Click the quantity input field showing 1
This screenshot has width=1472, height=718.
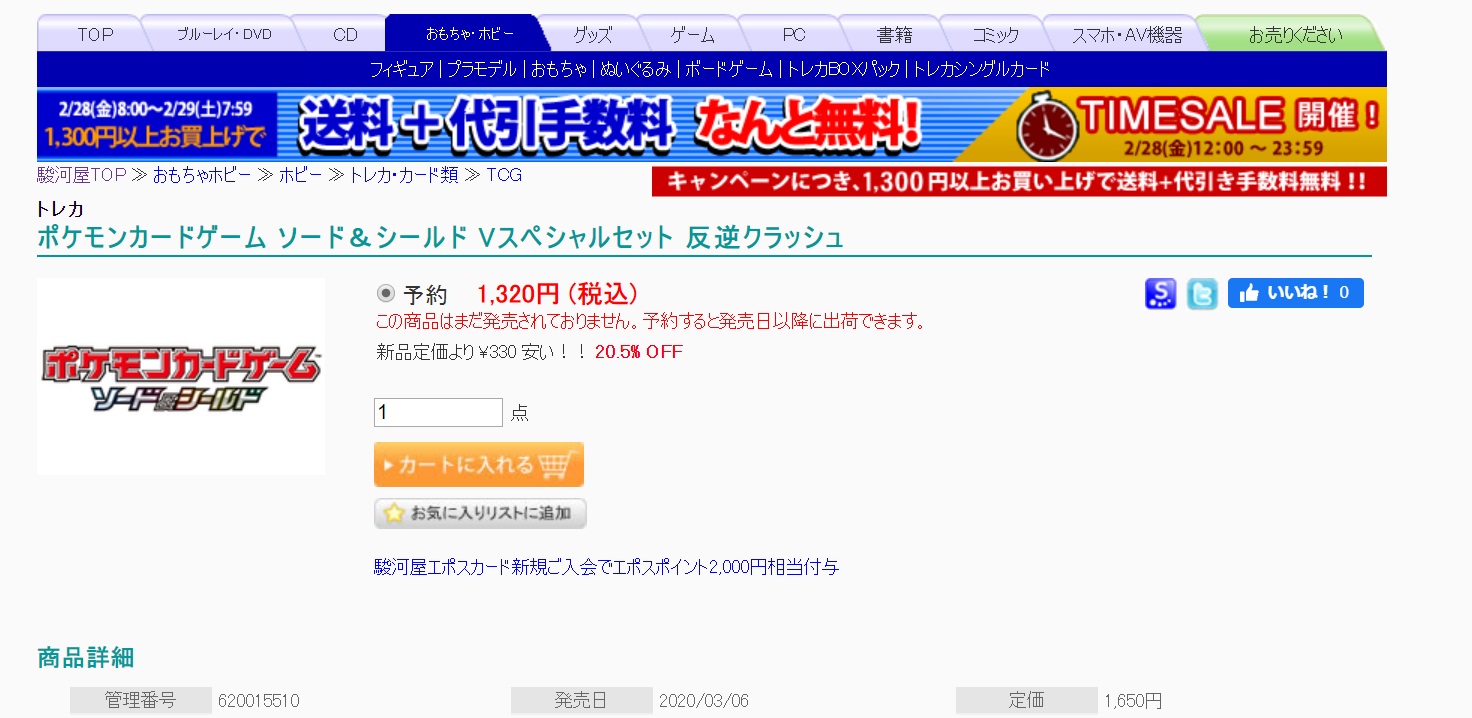[x=437, y=412]
